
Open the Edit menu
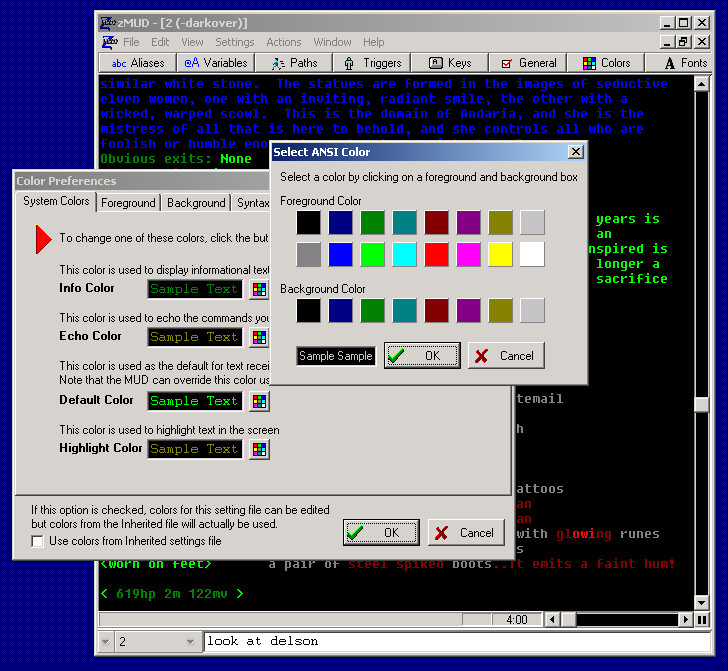click(x=160, y=42)
